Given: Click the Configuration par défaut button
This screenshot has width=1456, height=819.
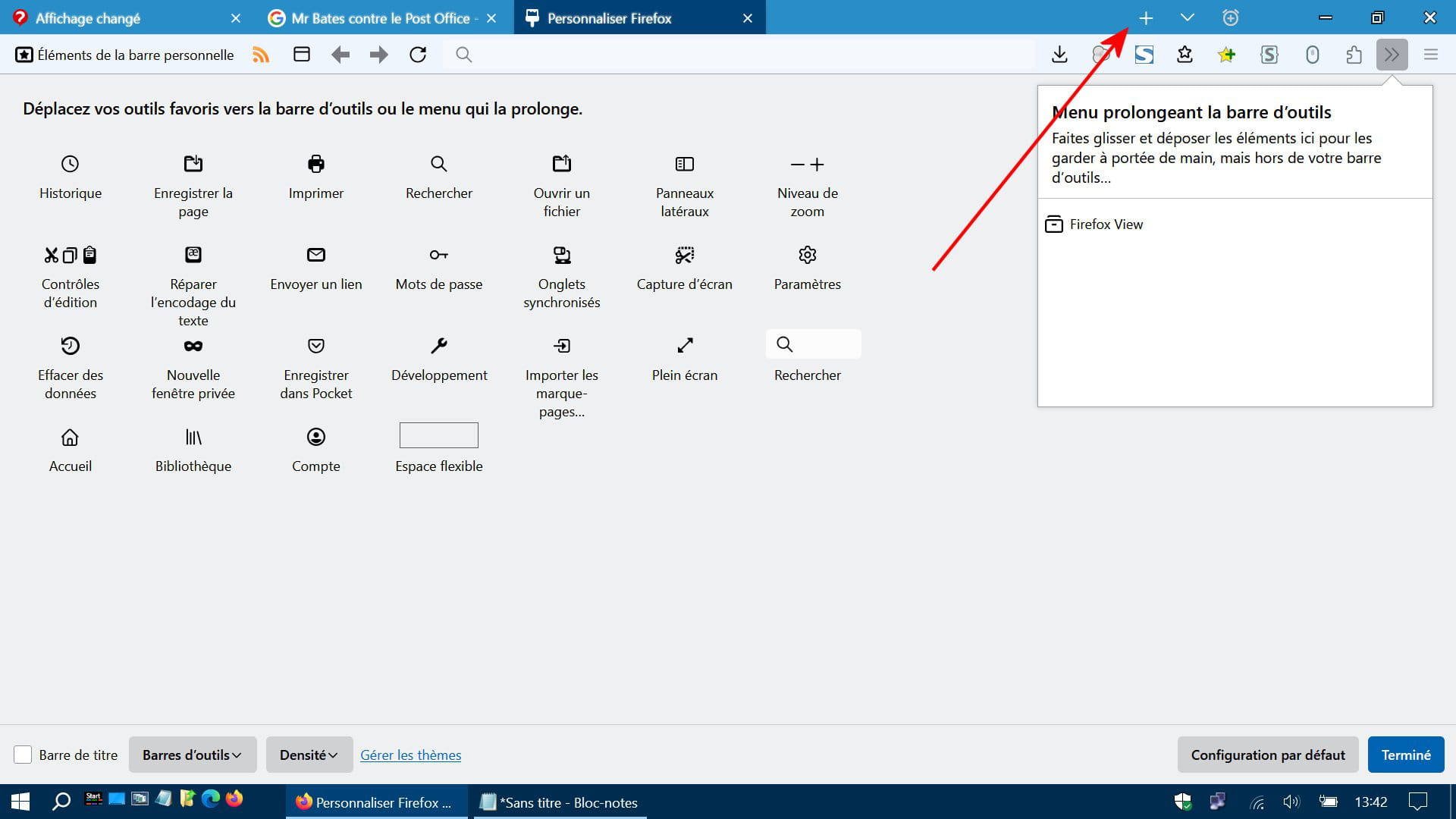Looking at the screenshot, I should pyautogui.click(x=1268, y=755).
